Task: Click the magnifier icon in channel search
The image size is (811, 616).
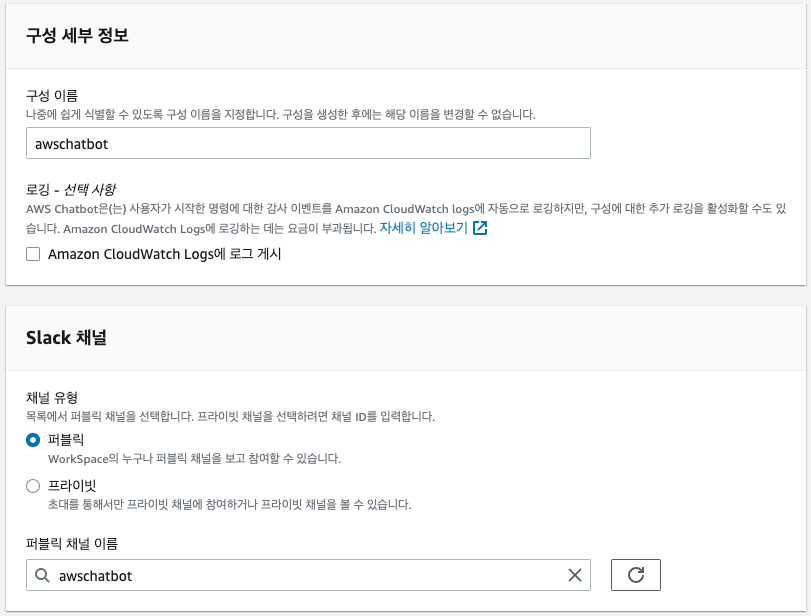Action: (x=42, y=575)
